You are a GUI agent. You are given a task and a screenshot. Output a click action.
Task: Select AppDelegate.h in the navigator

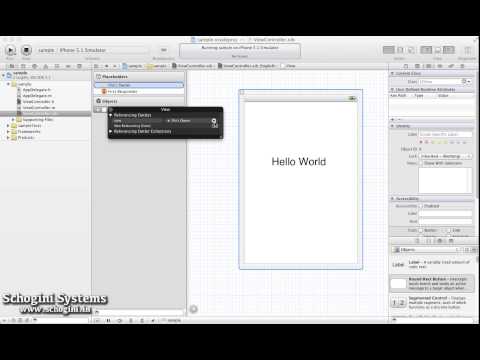[x=37, y=90]
